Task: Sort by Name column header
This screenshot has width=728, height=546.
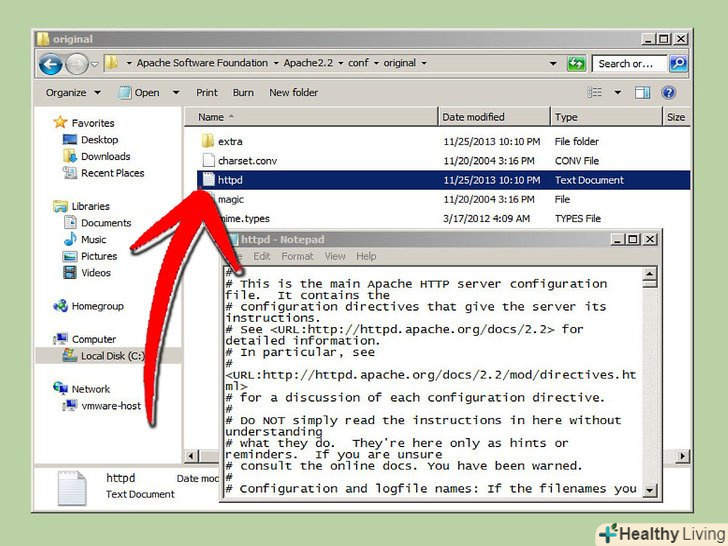Action: point(311,117)
